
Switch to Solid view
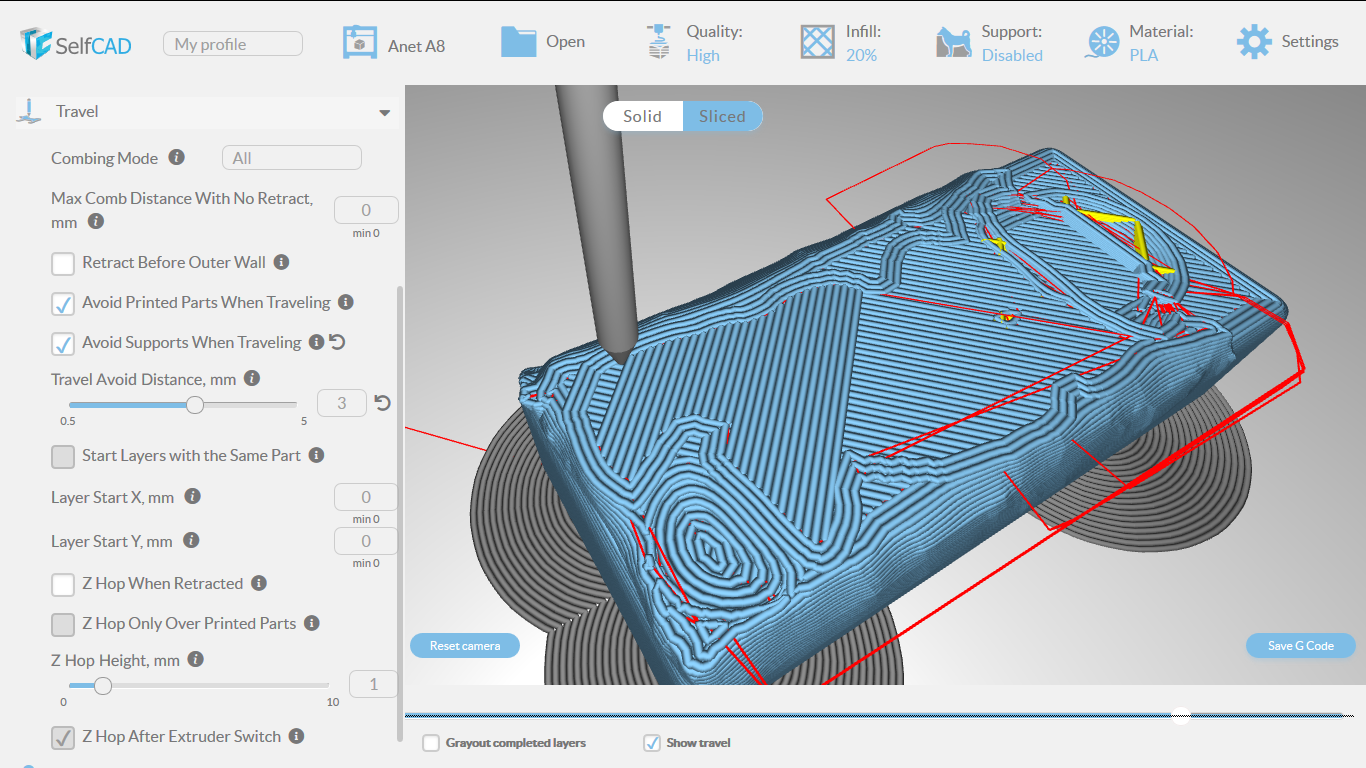coord(643,116)
